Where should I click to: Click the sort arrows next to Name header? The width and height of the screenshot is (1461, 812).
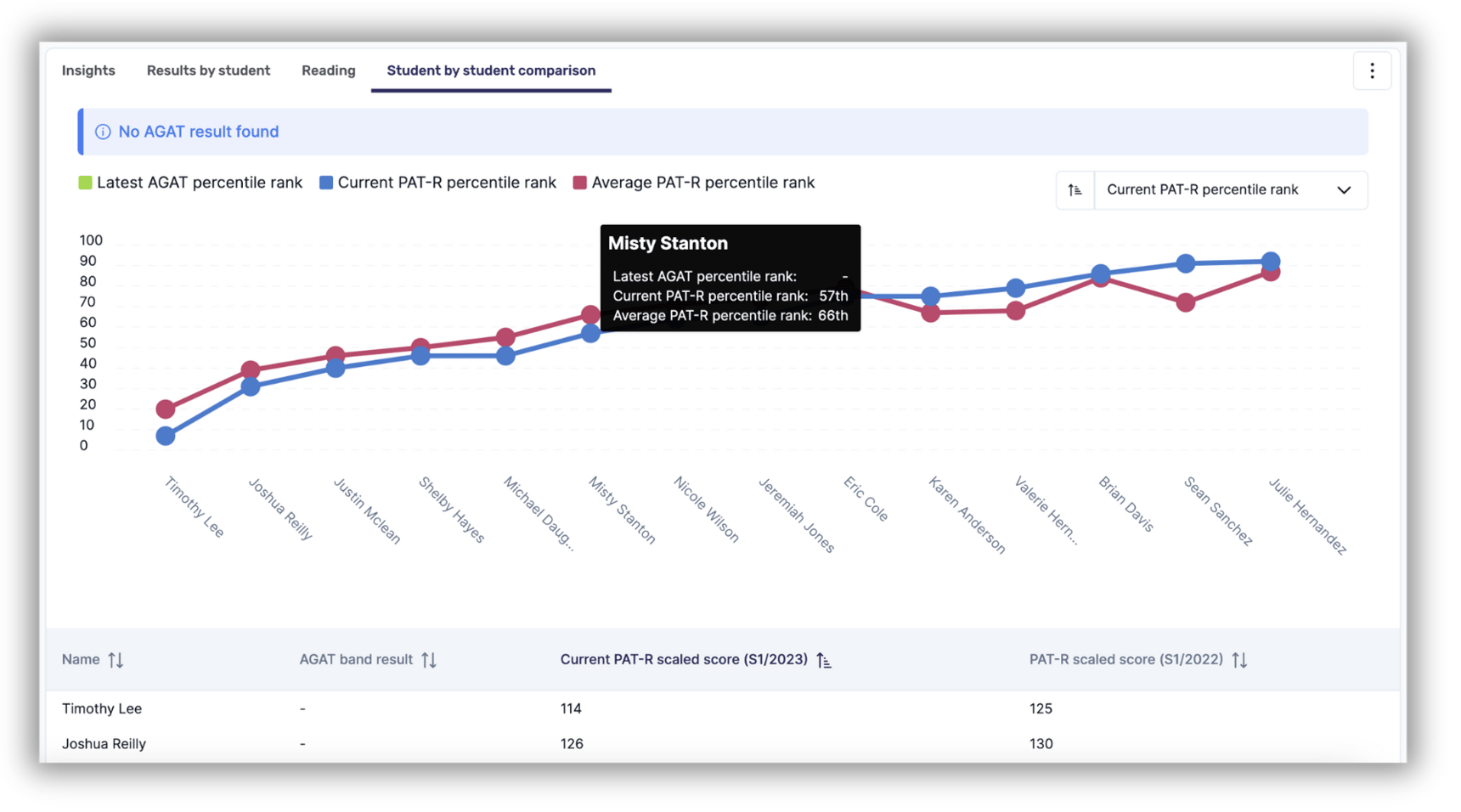(x=117, y=659)
